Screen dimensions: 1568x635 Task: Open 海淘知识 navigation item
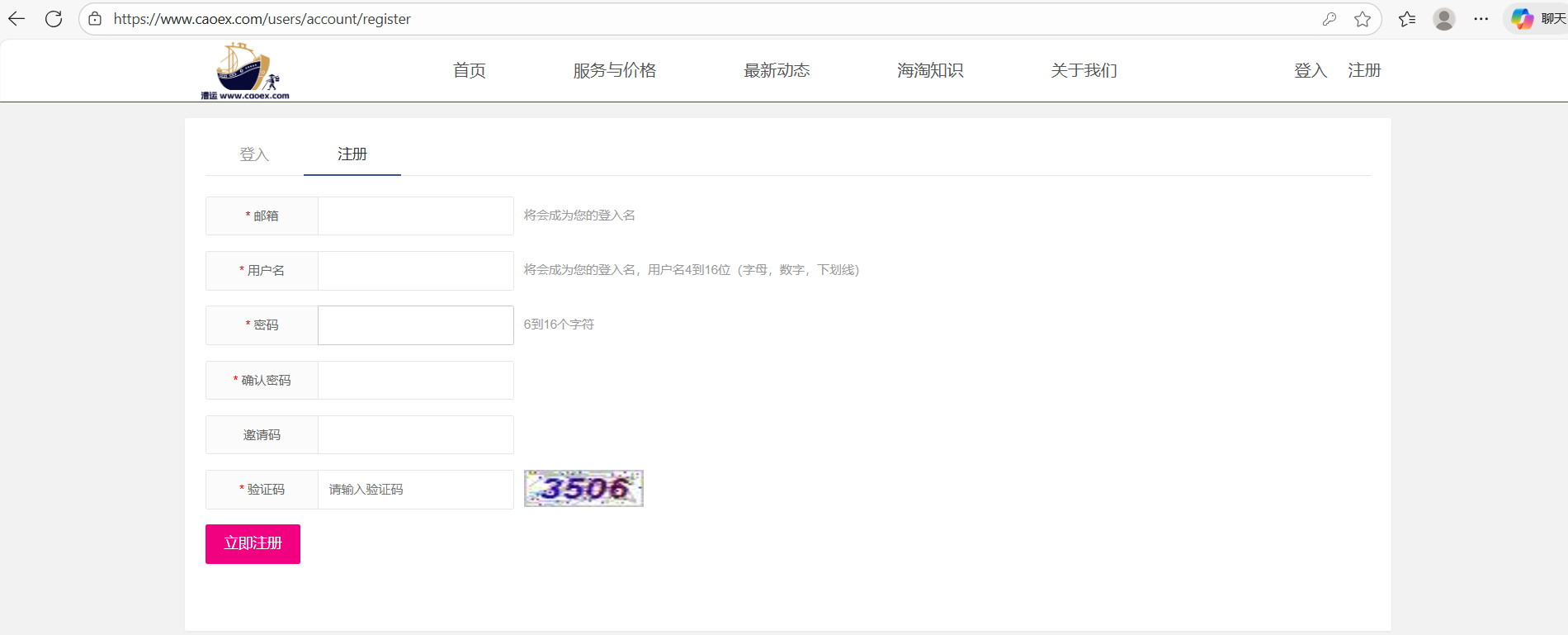[x=930, y=71]
